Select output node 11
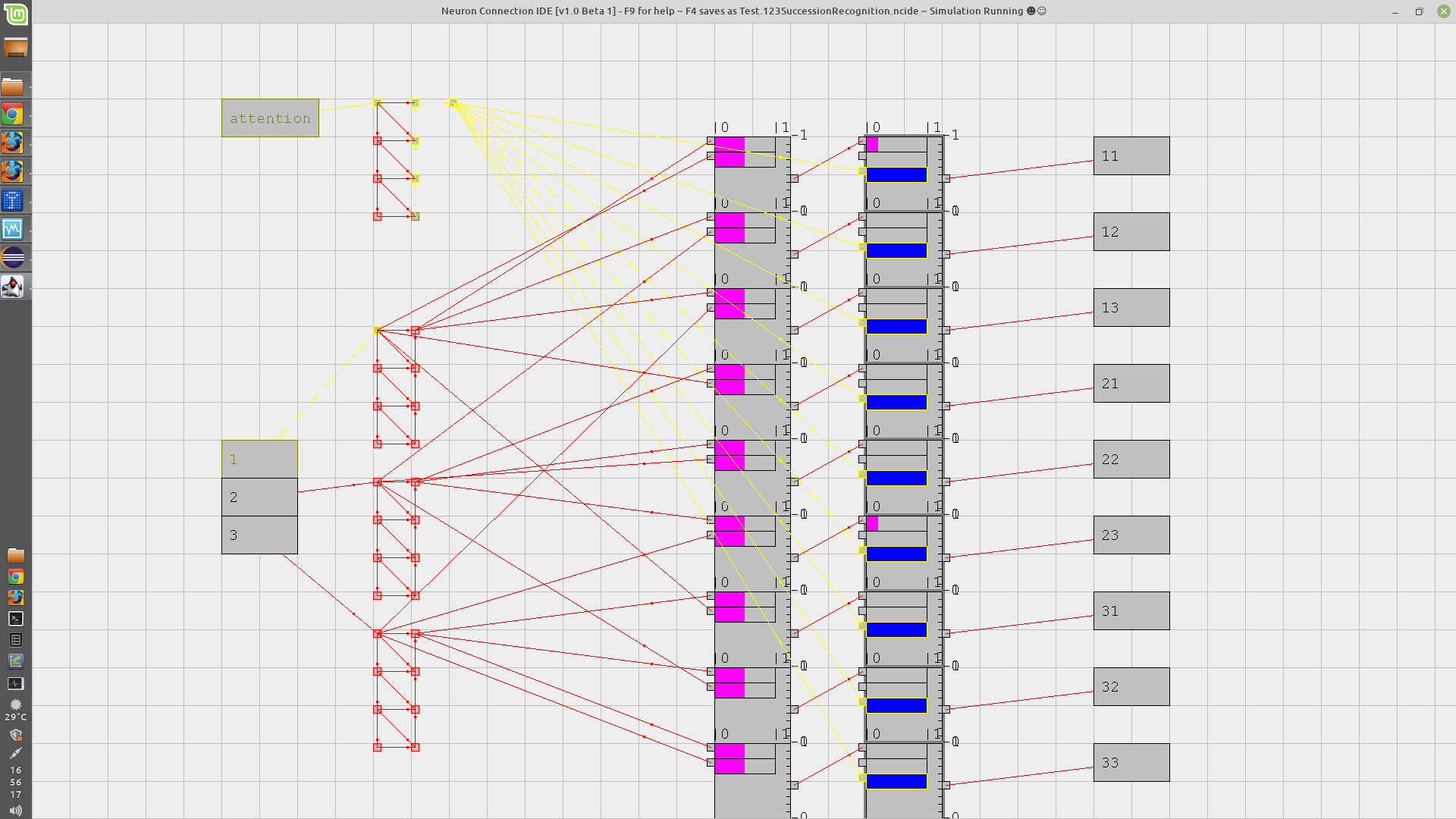Viewport: 1456px width, 819px height. tap(1131, 156)
